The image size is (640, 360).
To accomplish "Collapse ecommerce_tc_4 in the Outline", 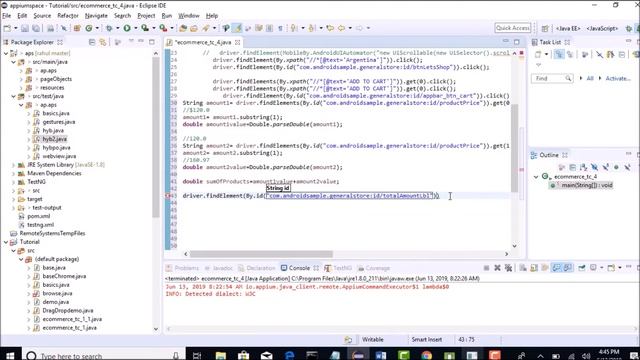I will (536, 177).
